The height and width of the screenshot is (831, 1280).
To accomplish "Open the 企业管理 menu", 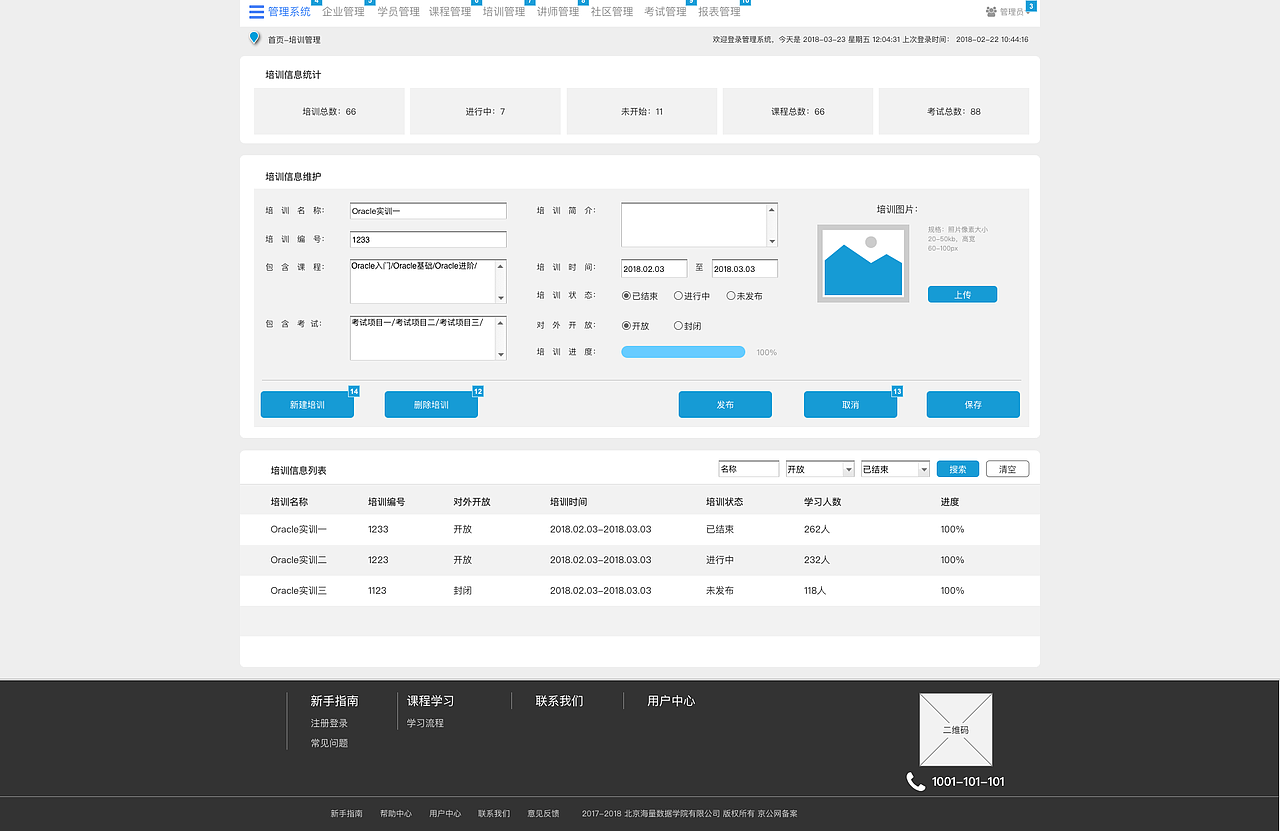I will (x=343, y=12).
